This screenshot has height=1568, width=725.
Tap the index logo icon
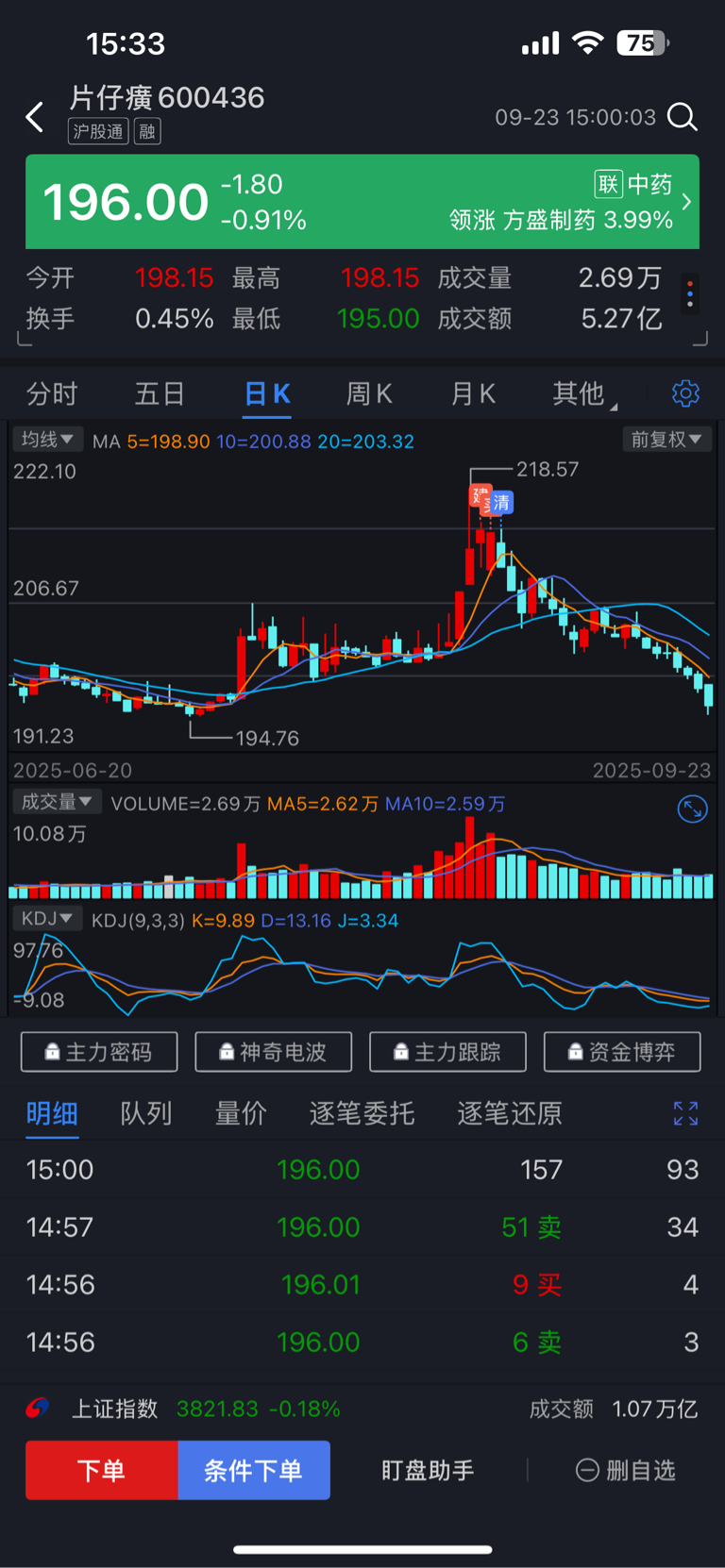(x=38, y=1409)
